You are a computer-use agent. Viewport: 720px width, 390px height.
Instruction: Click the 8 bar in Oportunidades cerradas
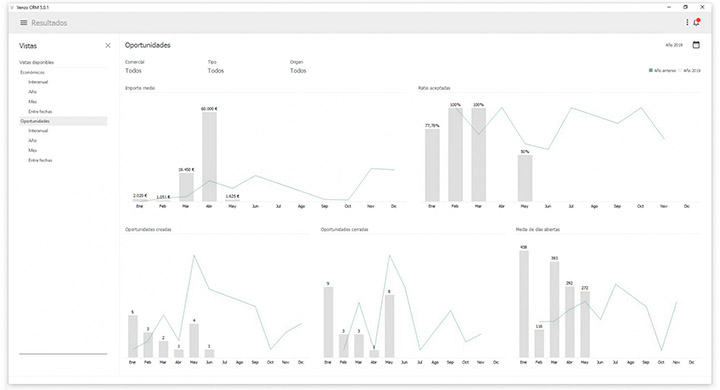click(x=389, y=326)
